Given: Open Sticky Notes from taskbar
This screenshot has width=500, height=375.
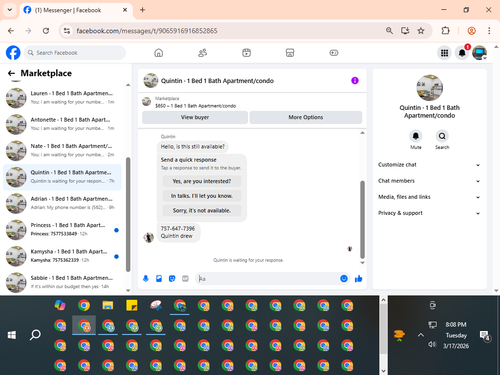Looking at the screenshot, I should tap(132, 305).
